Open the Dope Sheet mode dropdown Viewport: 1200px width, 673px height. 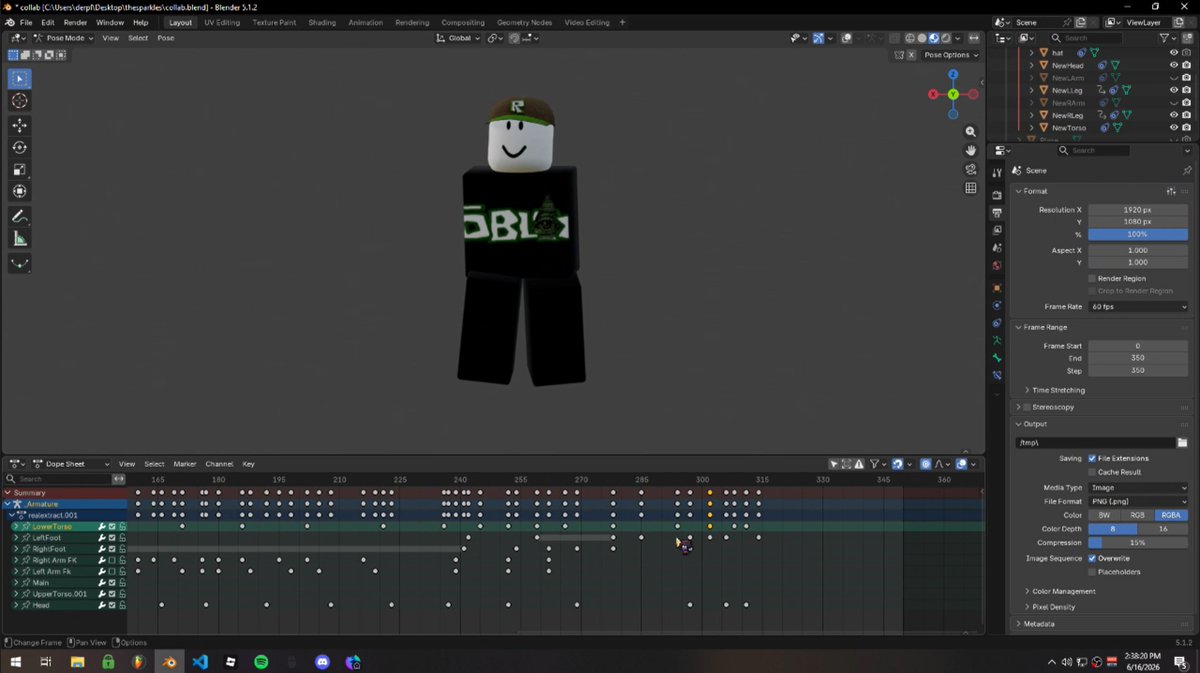[x=71, y=464]
